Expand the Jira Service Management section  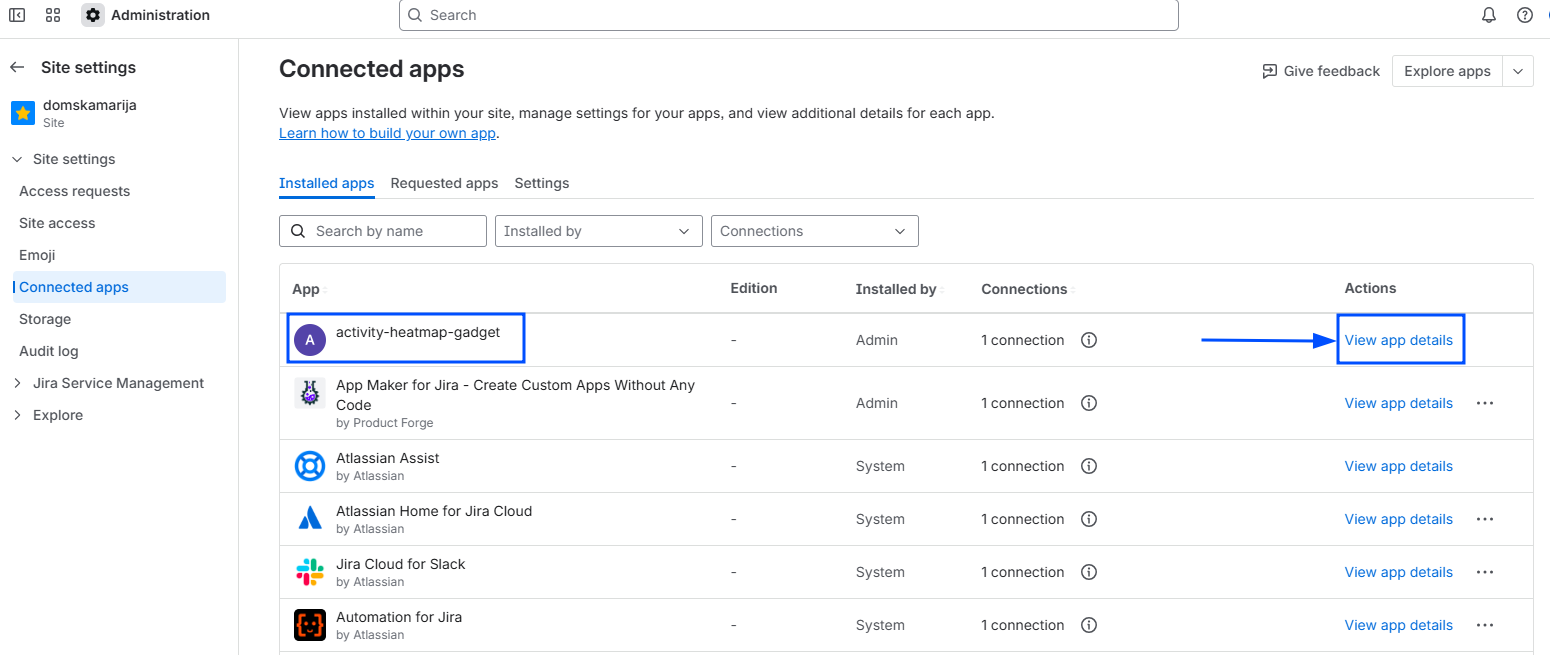point(17,383)
